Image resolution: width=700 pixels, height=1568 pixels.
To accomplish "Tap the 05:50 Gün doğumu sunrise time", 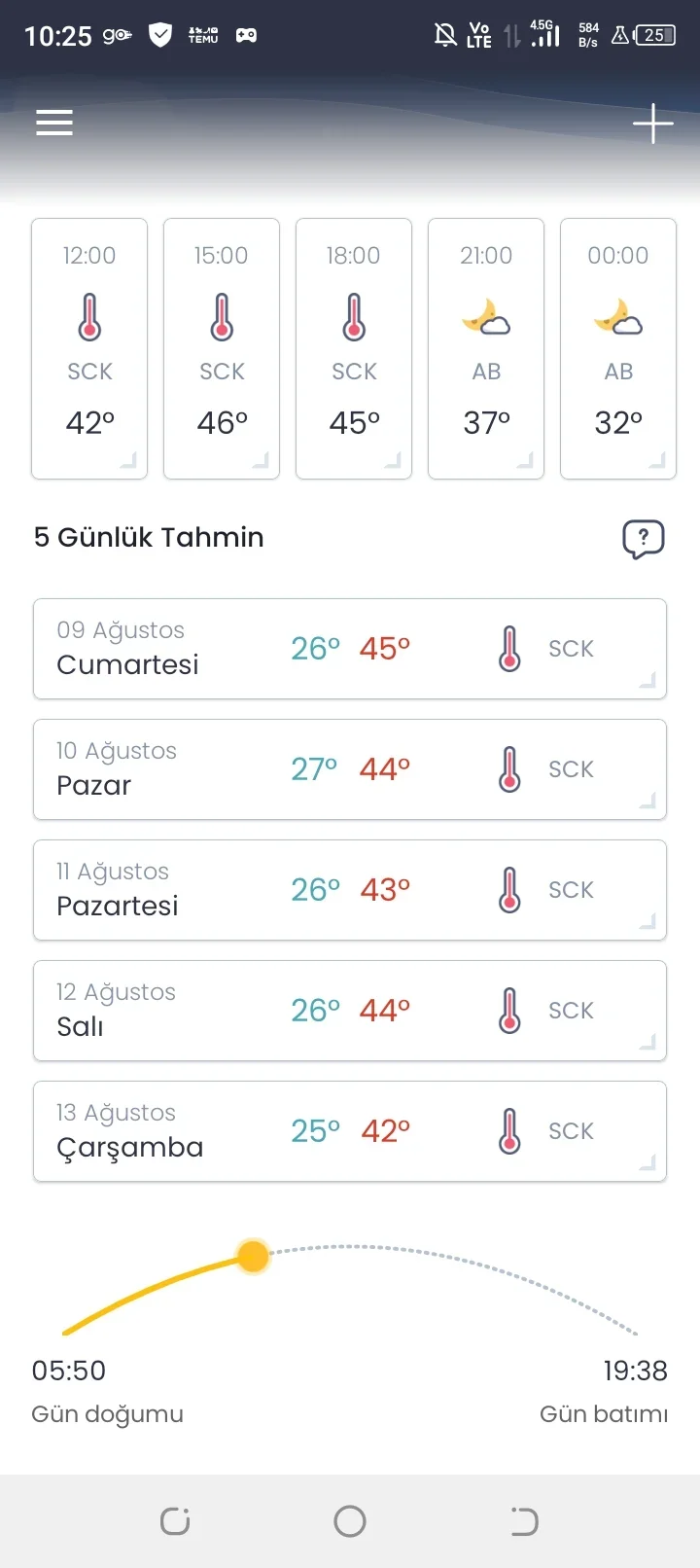I will pos(69,1371).
